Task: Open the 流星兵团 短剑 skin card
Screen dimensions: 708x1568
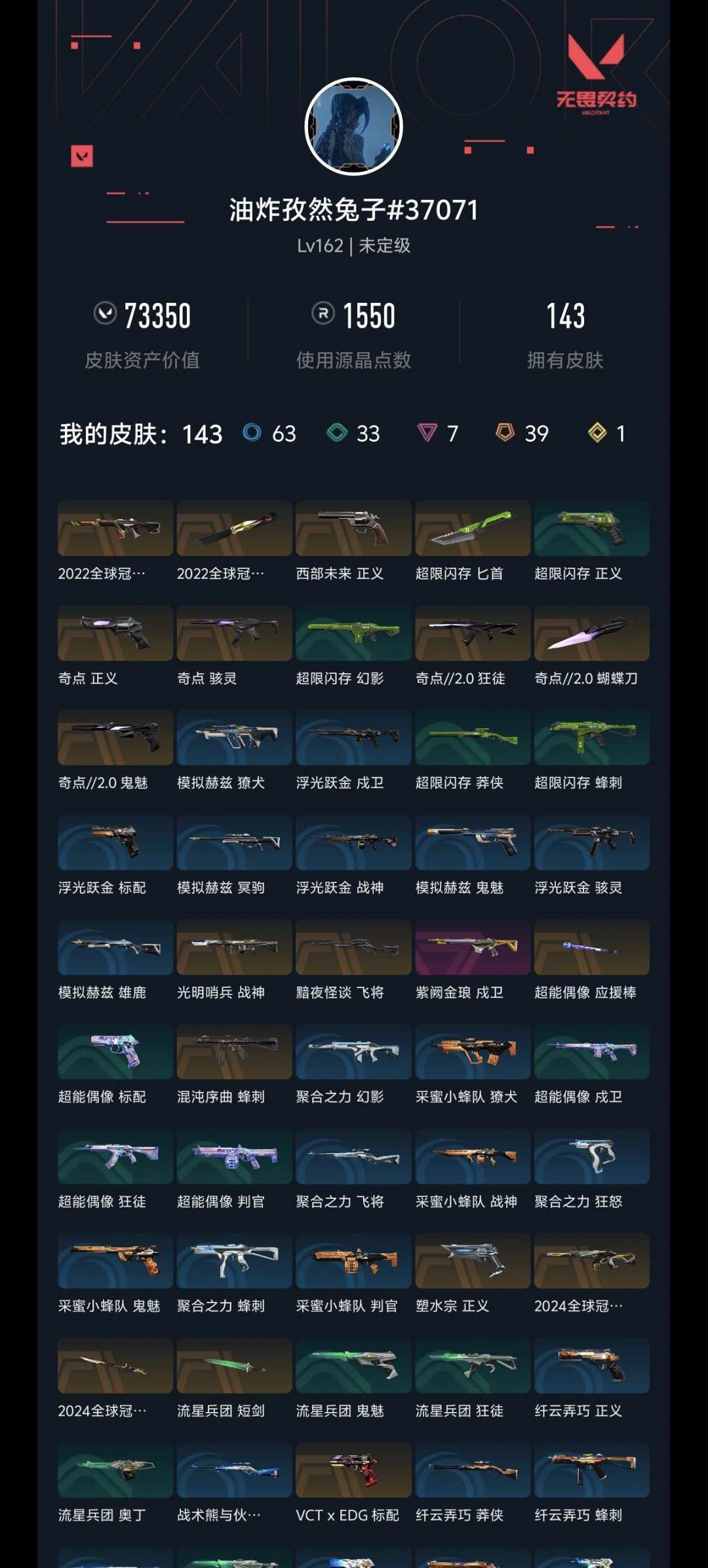Action: coord(235,1365)
